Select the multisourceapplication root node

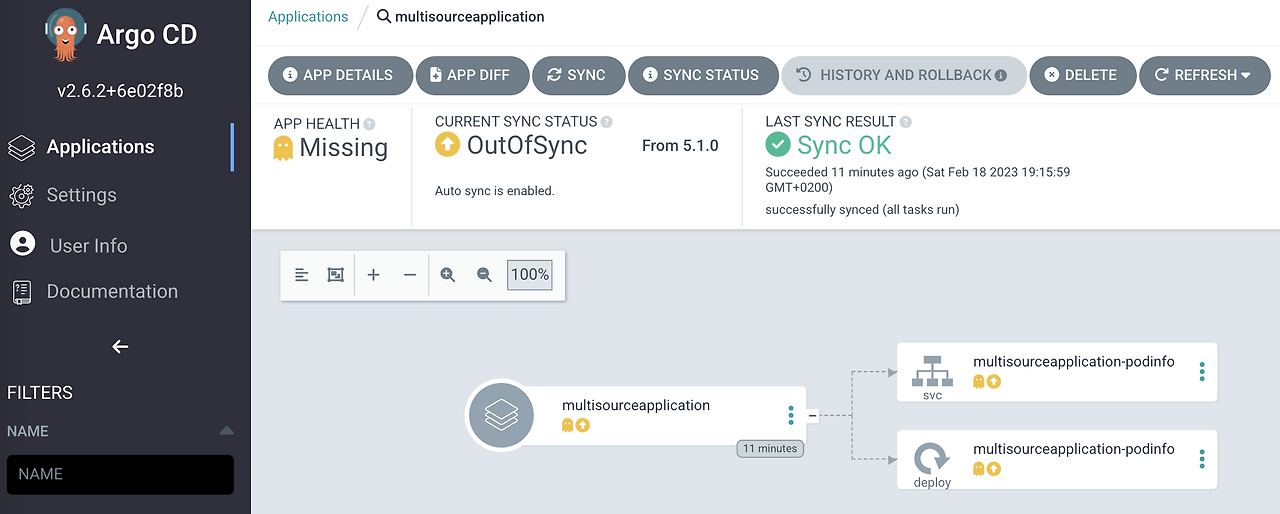636,414
